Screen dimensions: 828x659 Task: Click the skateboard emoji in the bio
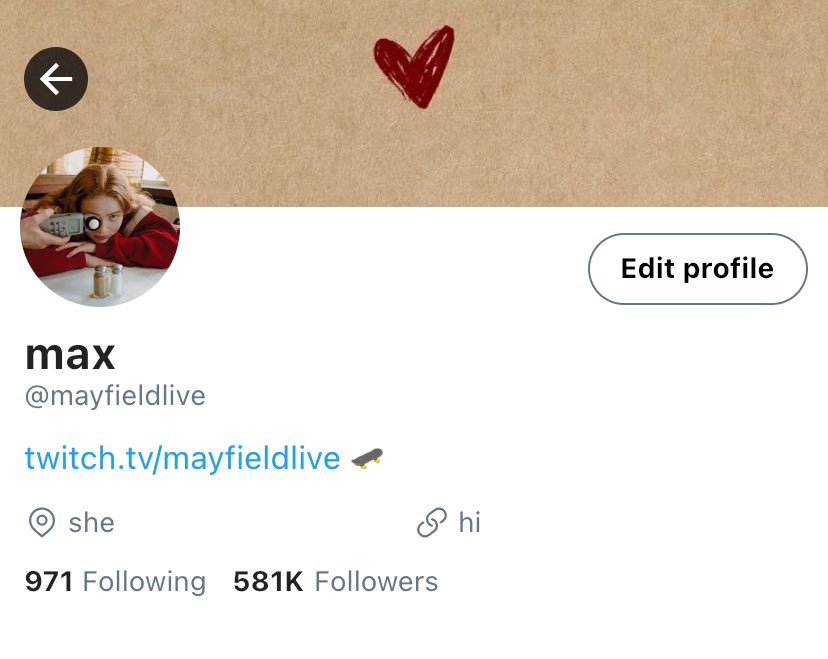point(367,458)
